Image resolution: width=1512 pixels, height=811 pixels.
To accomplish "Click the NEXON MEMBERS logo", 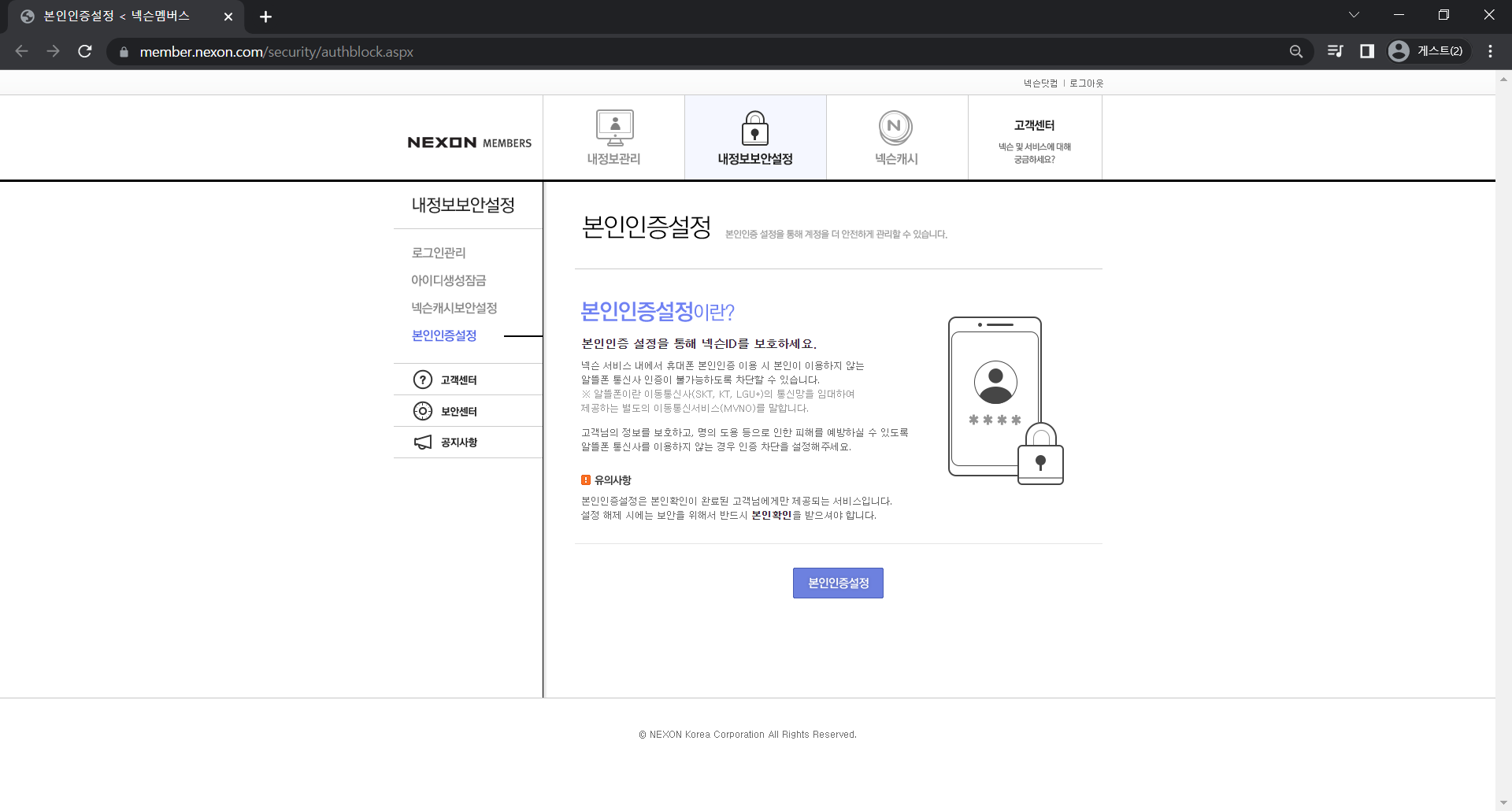I will tap(469, 143).
